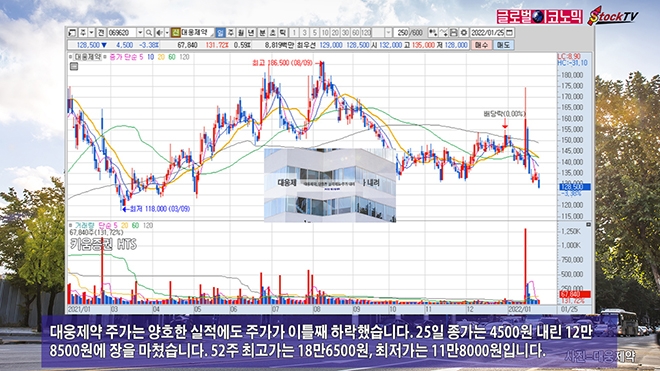This screenshot has height=371, width=660.
Task: Click the blue 매도 sell button
Action: (x=503, y=45)
